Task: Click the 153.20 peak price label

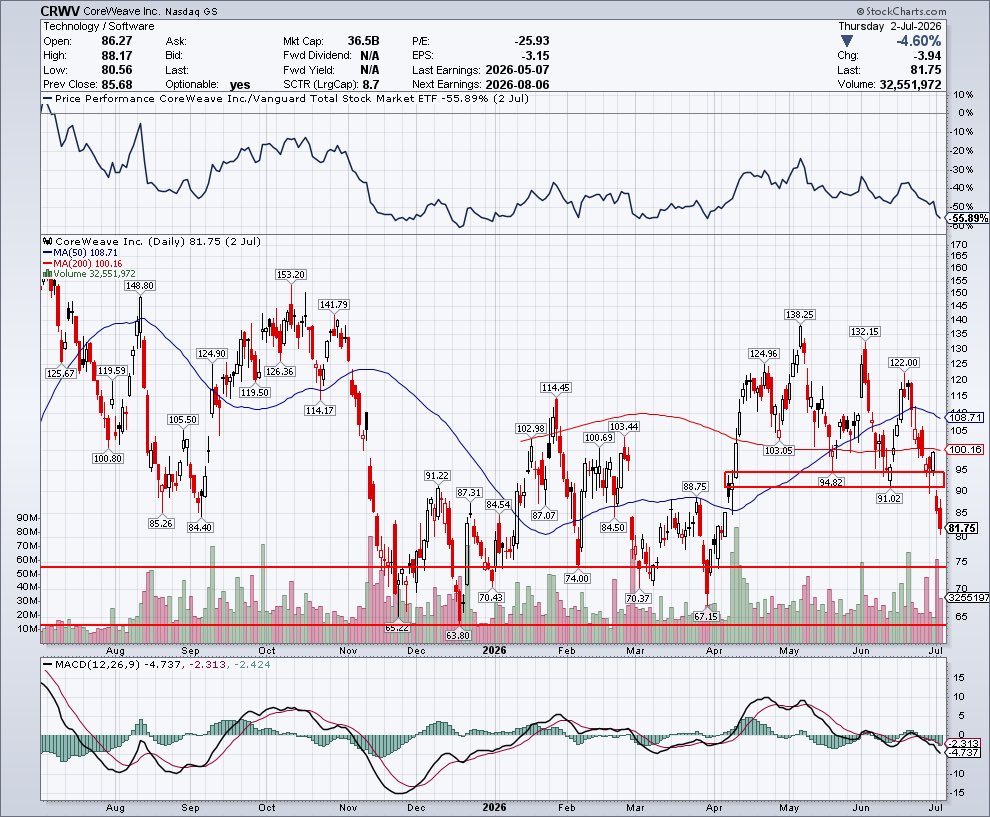Action: (x=291, y=275)
